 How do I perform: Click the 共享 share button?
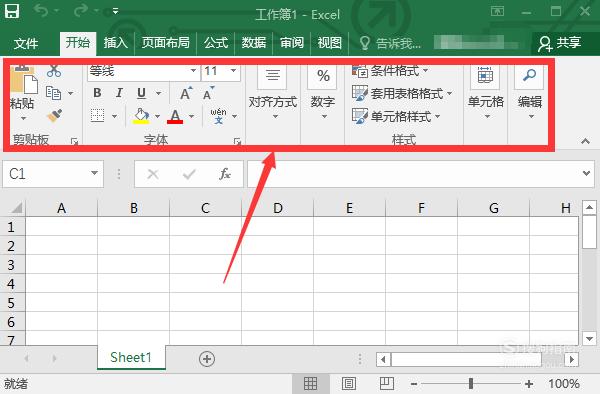(559, 43)
